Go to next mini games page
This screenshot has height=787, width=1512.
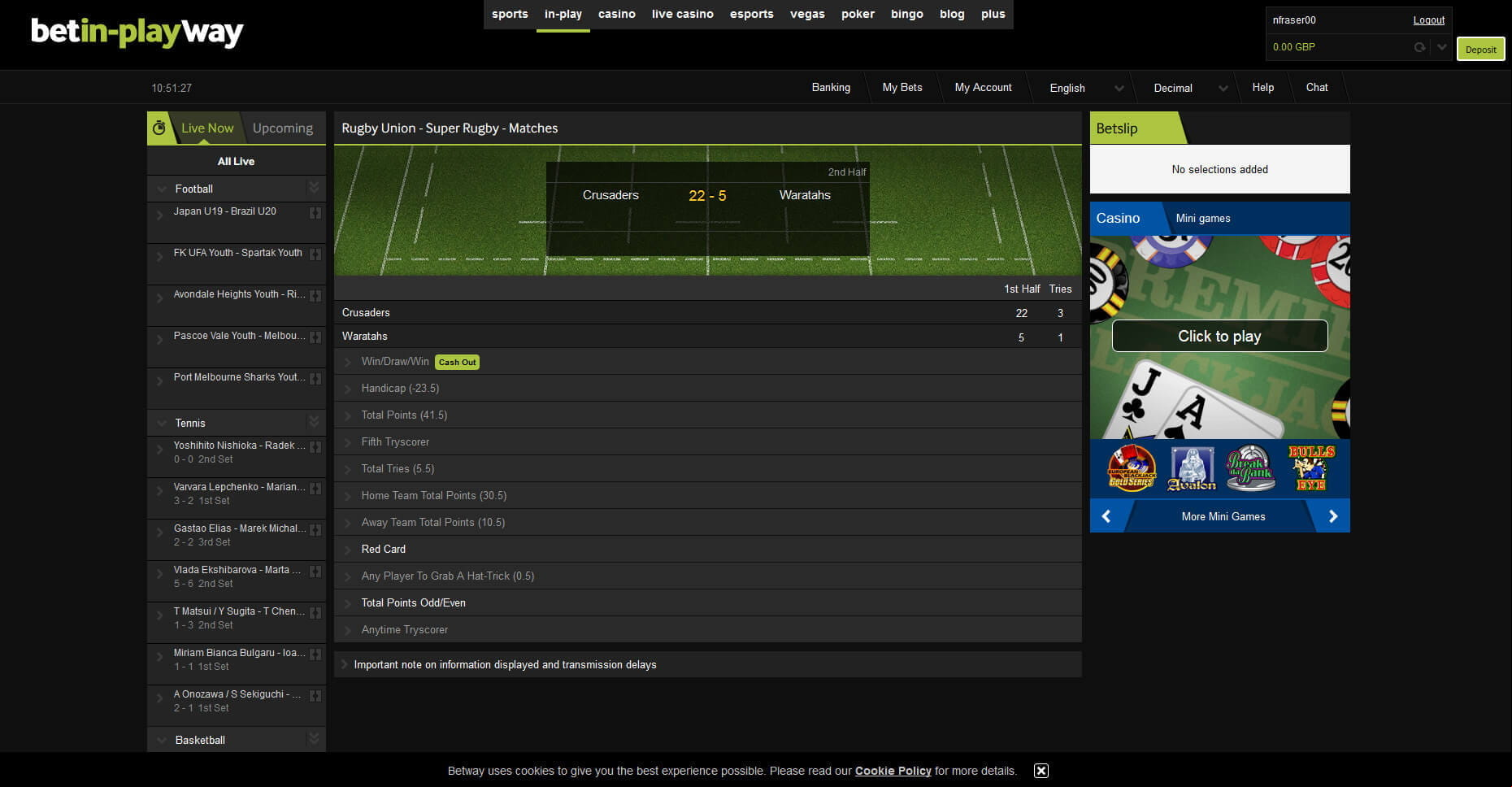[1332, 516]
